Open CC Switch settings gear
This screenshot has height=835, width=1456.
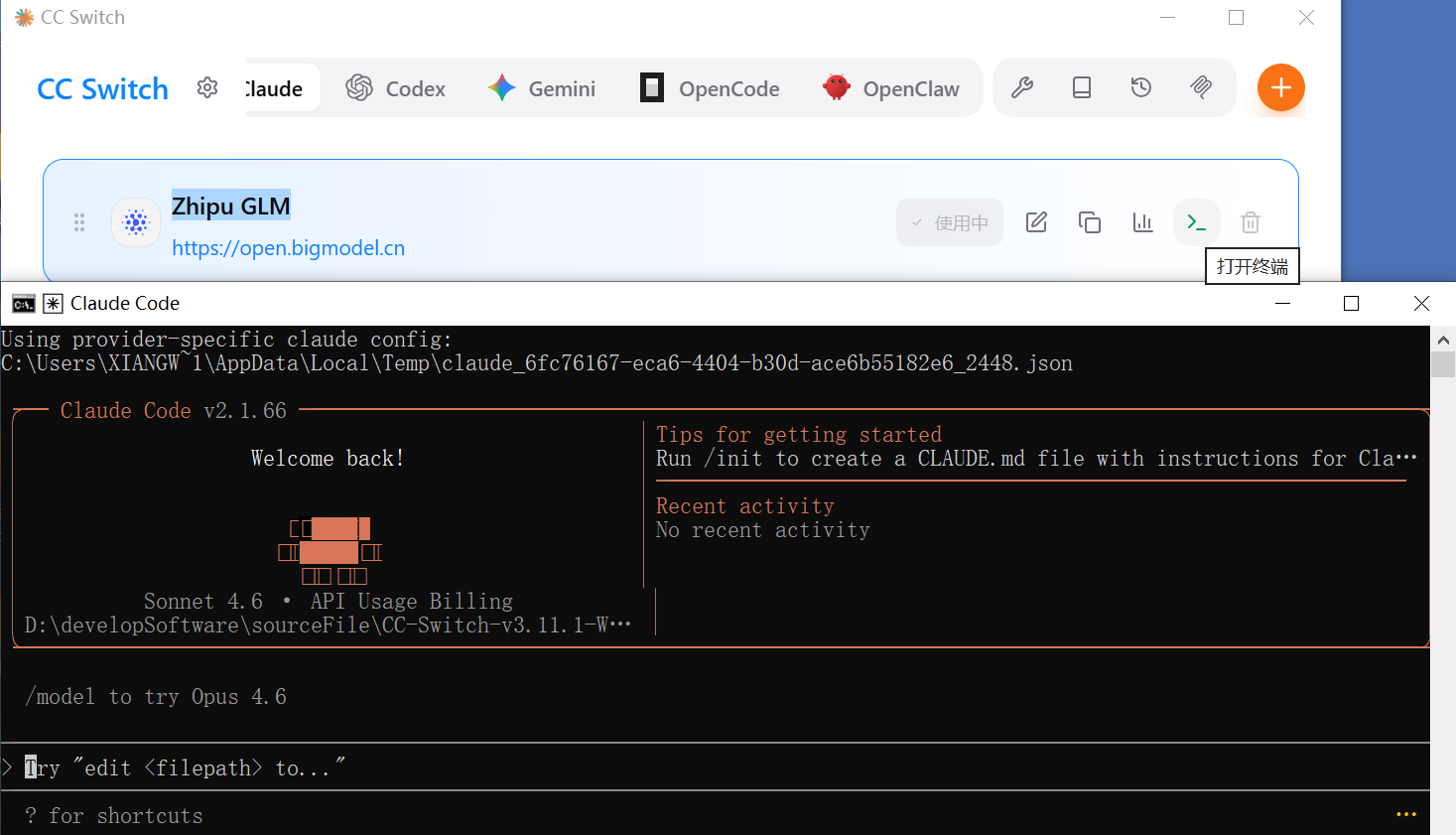207,87
